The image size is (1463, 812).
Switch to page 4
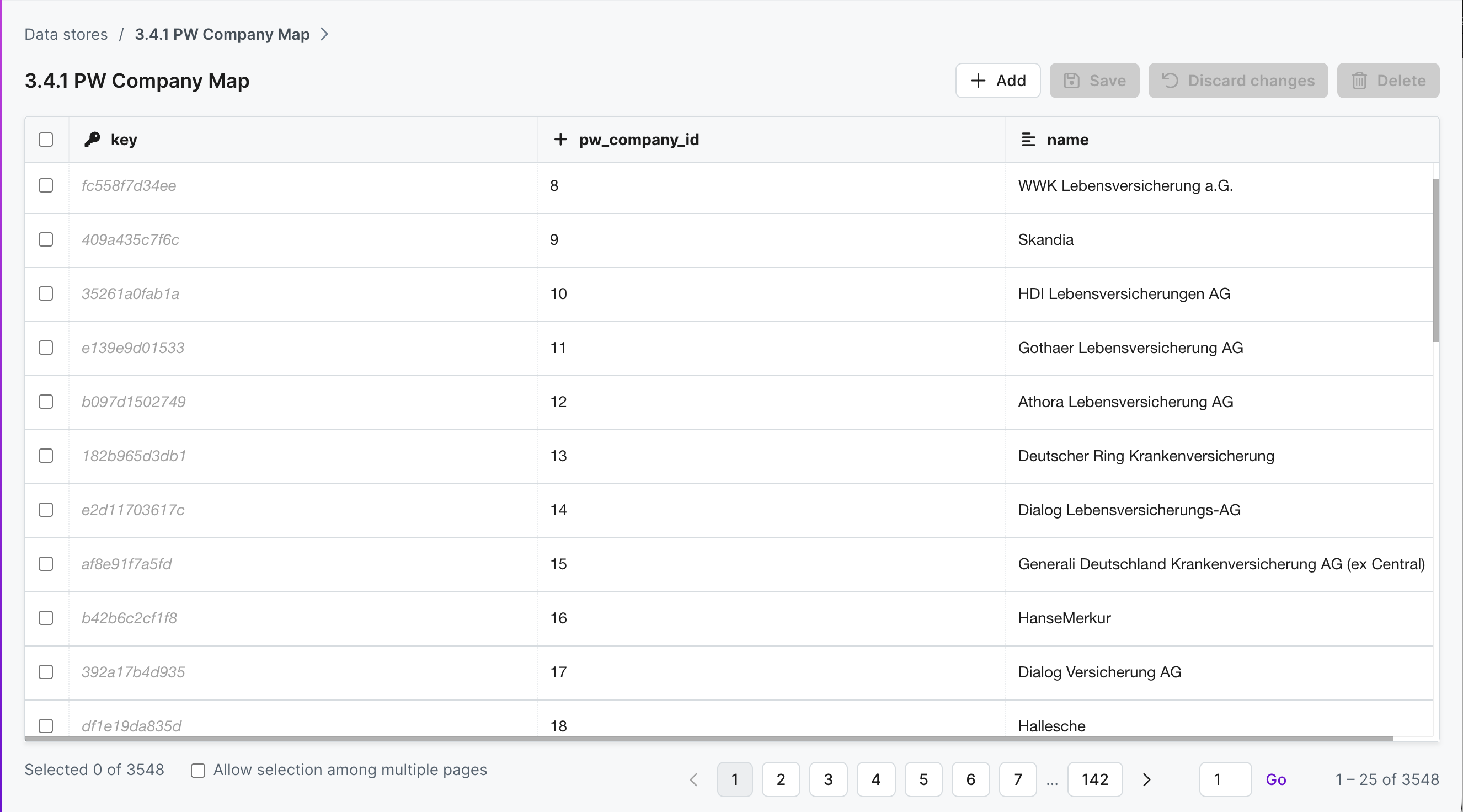(877, 779)
